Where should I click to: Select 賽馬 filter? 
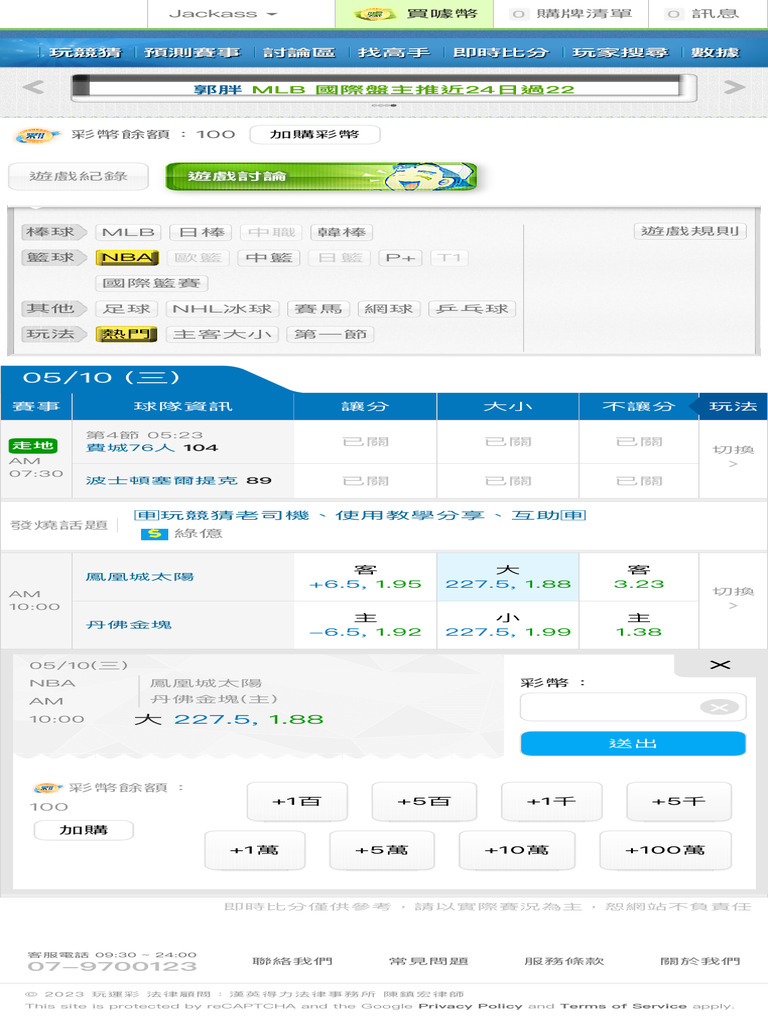[318, 309]
